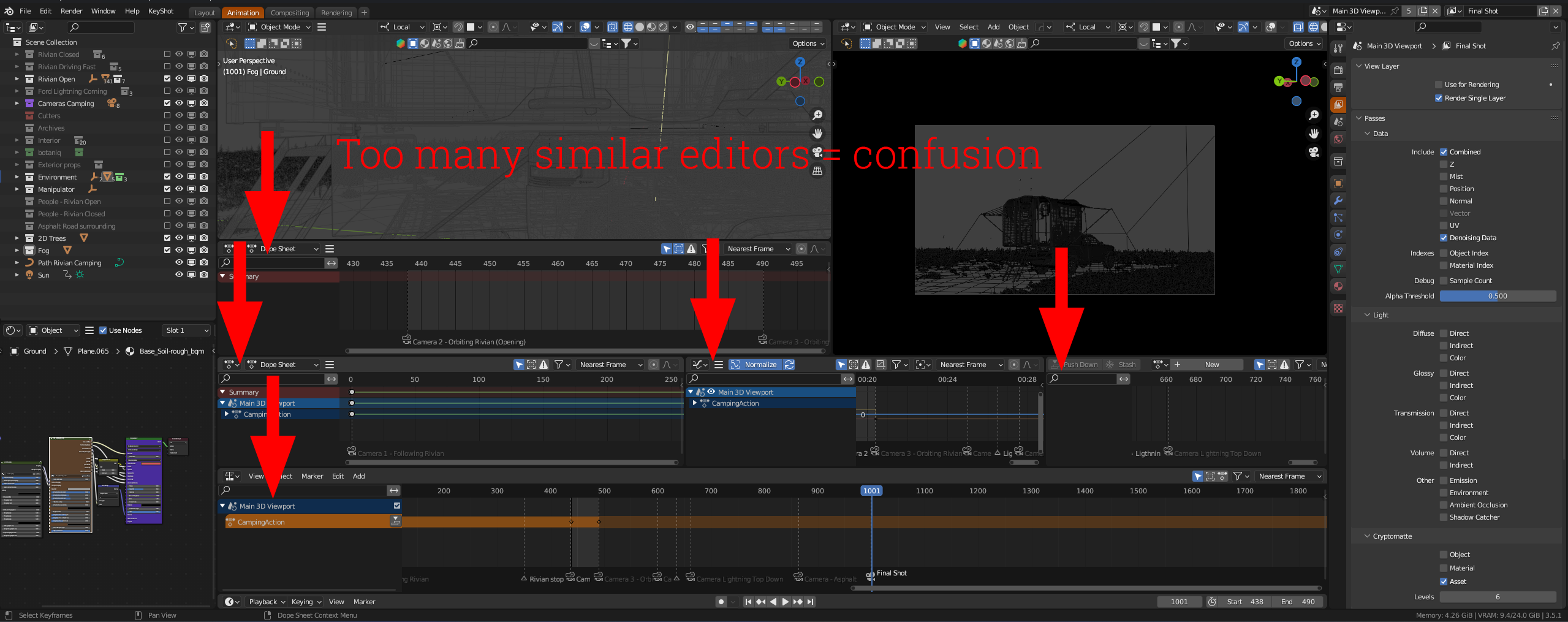
Task: Toggle Use Nodes checkbox
Action: [x=103, y=330]
